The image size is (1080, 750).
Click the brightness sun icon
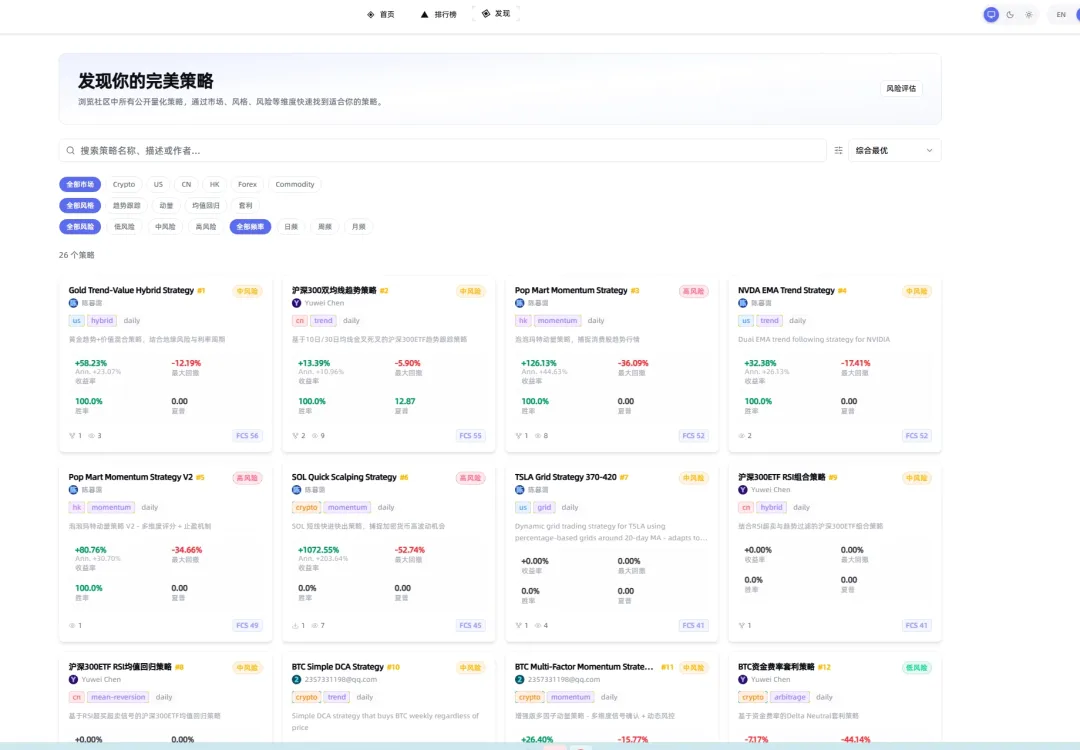coord(1028,14)
